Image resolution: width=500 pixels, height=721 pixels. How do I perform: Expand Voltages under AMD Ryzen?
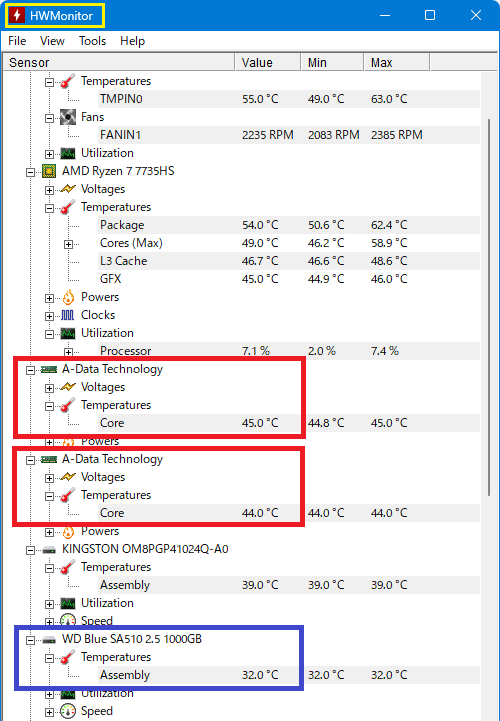click(x=49, y=190)
